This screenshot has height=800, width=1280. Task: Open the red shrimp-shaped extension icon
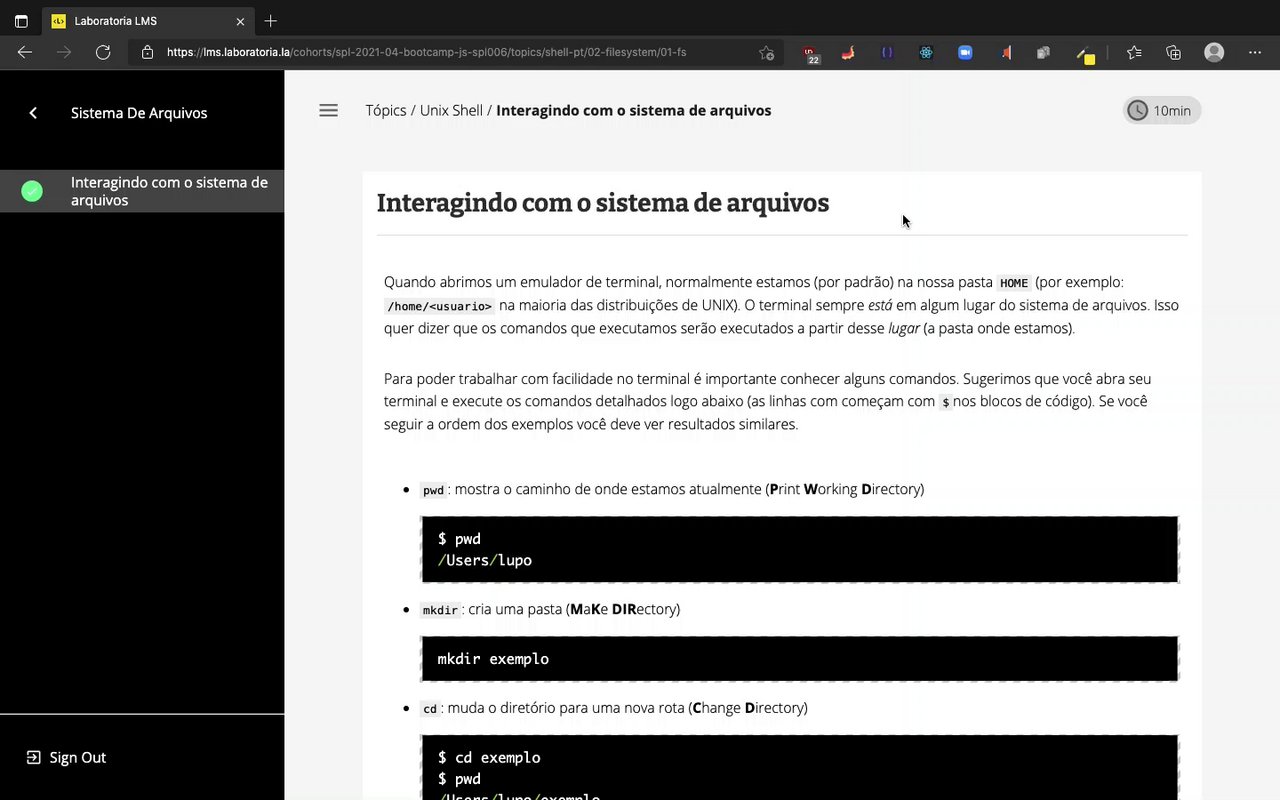(x=848, y=52)
